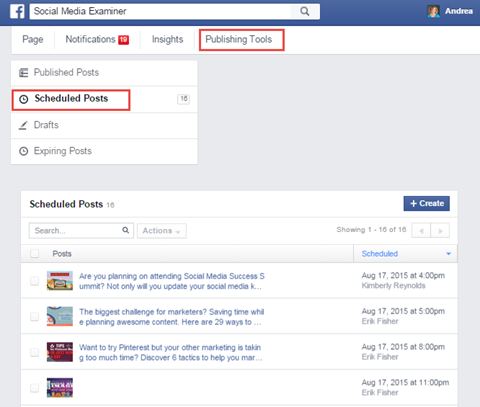
Task: Tick checkbox for Social Media Success Summit post
Action: (34, 281)
